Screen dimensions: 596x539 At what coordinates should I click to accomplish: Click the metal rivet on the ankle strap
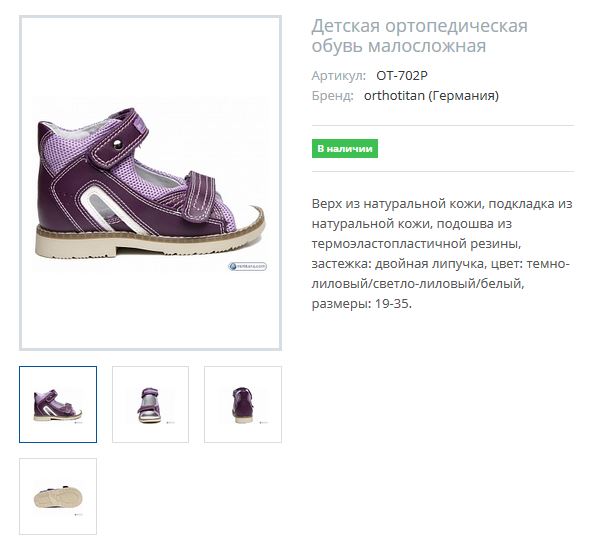pos(118,145)
